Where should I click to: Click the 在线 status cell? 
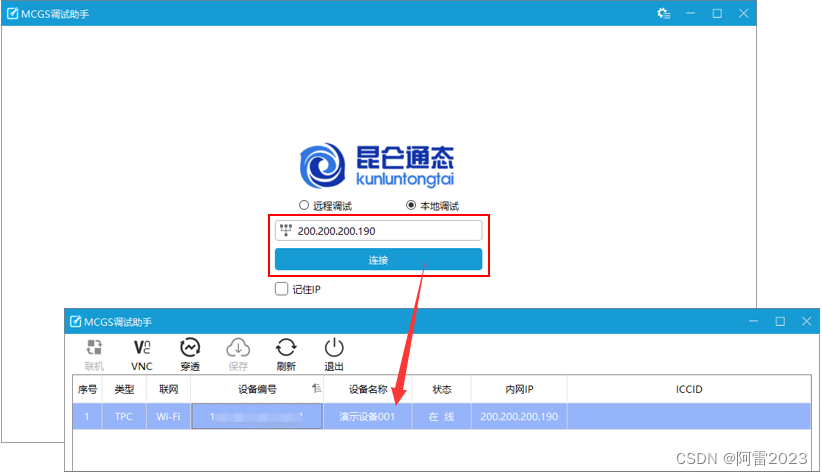[441, 416]
